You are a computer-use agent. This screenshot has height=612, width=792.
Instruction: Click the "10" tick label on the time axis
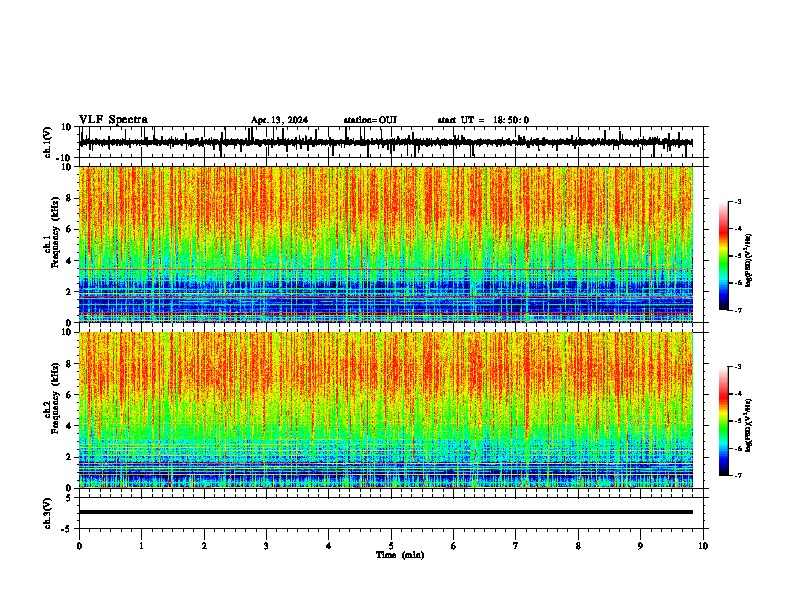[703, 546]
